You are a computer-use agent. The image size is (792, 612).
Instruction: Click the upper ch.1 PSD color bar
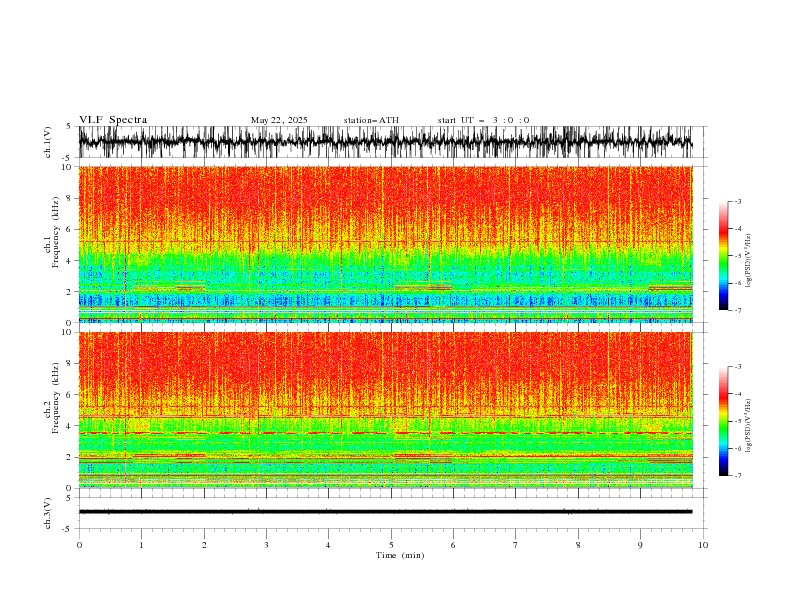[x=723, y=256]
